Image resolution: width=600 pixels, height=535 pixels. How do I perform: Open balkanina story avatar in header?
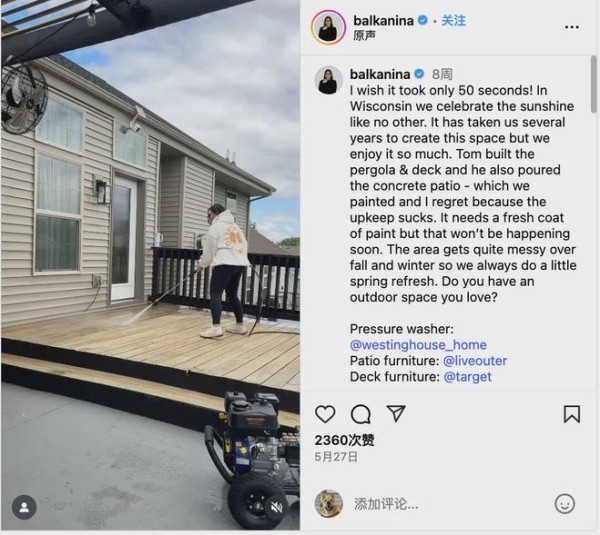pos(328,27)
